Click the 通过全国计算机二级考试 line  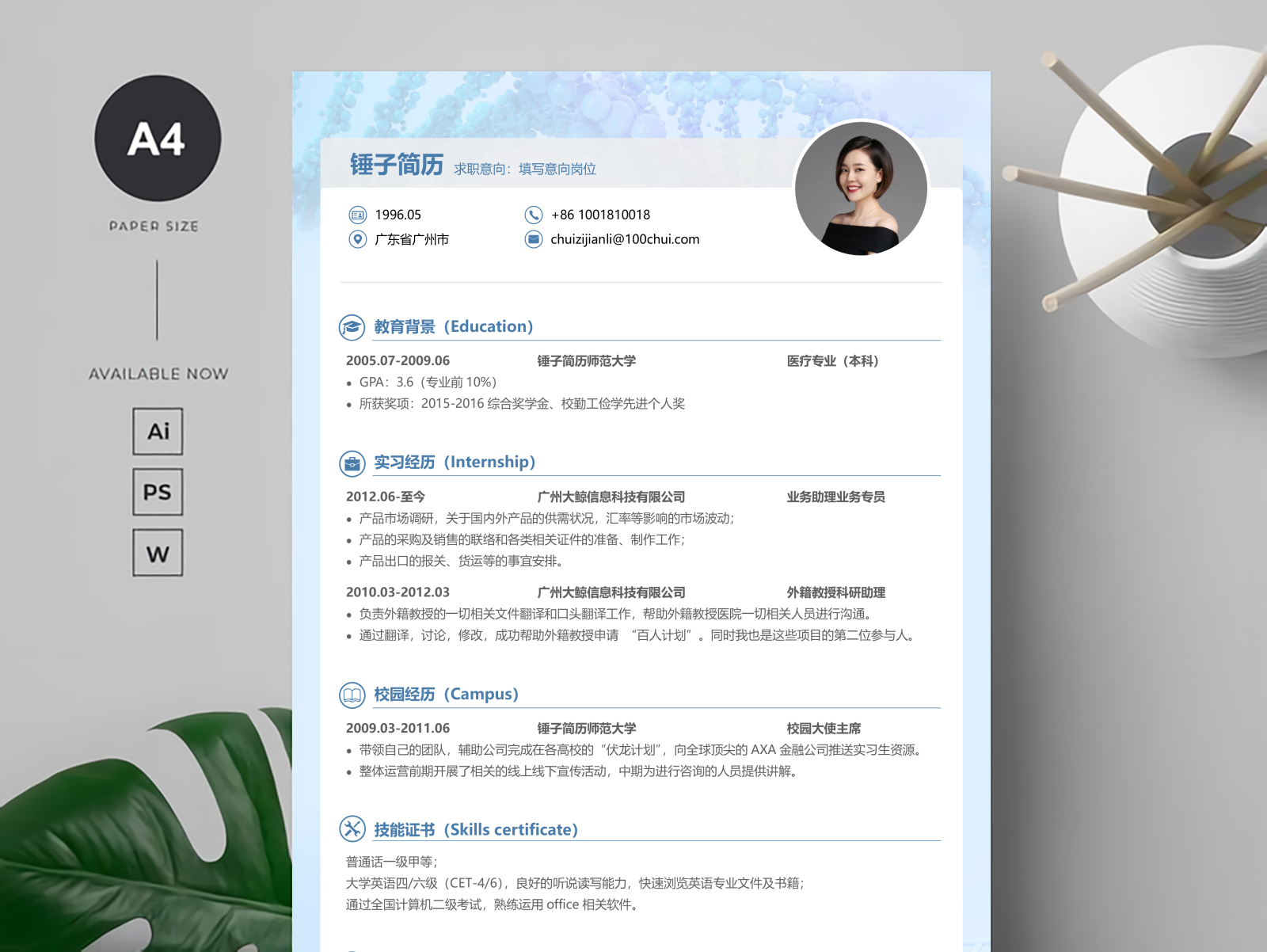(x=493, y=904)
